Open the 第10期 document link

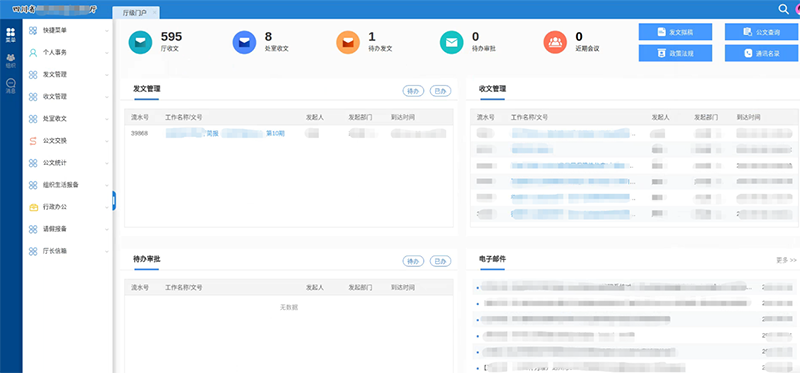click(x=276, y=134)
